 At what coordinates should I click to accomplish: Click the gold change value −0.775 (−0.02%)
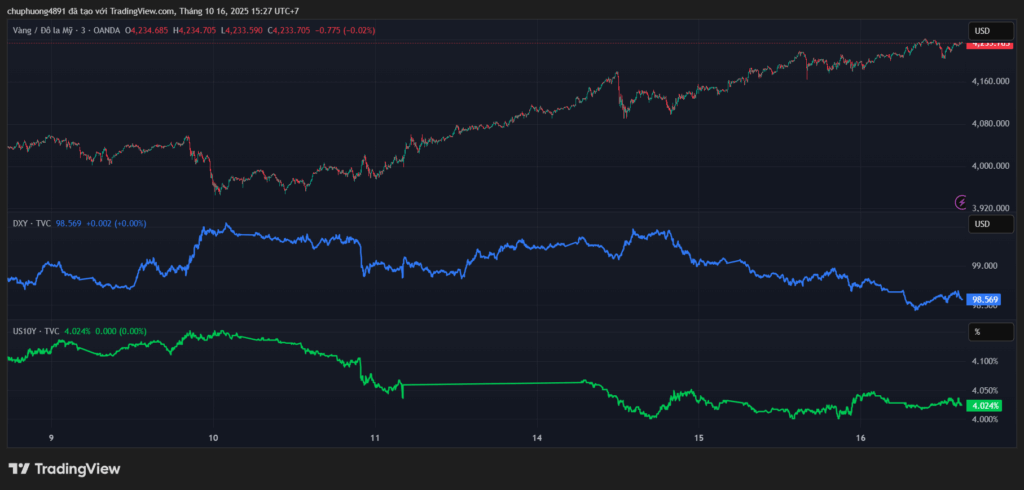343,31
